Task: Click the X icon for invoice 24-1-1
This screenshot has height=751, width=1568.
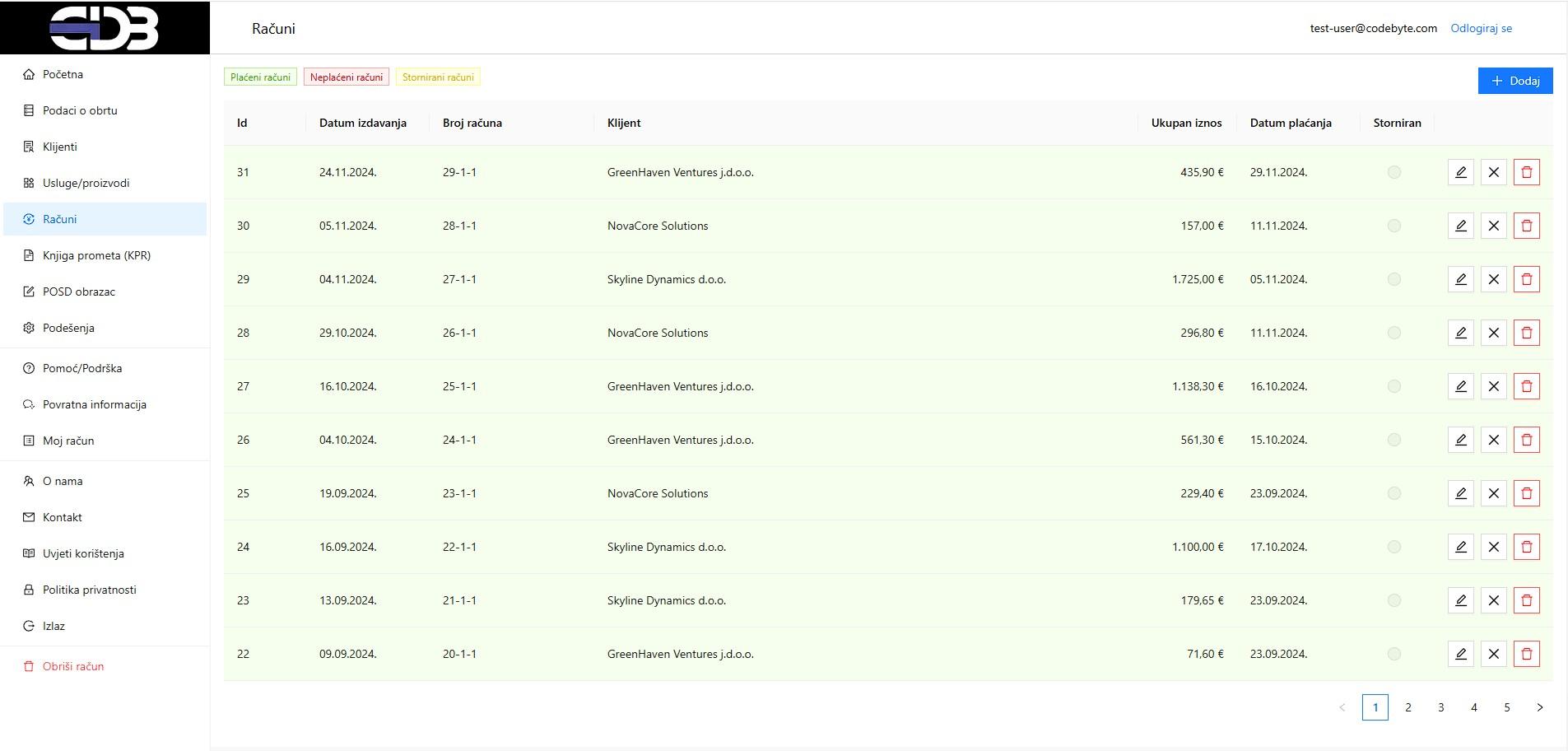Action: (1493, 440)
